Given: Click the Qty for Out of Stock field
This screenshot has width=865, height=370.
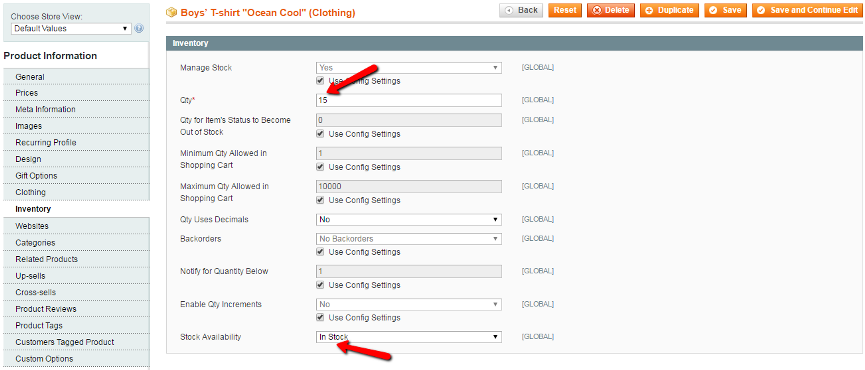Looking at the screenshot, I should click(409, 120).
